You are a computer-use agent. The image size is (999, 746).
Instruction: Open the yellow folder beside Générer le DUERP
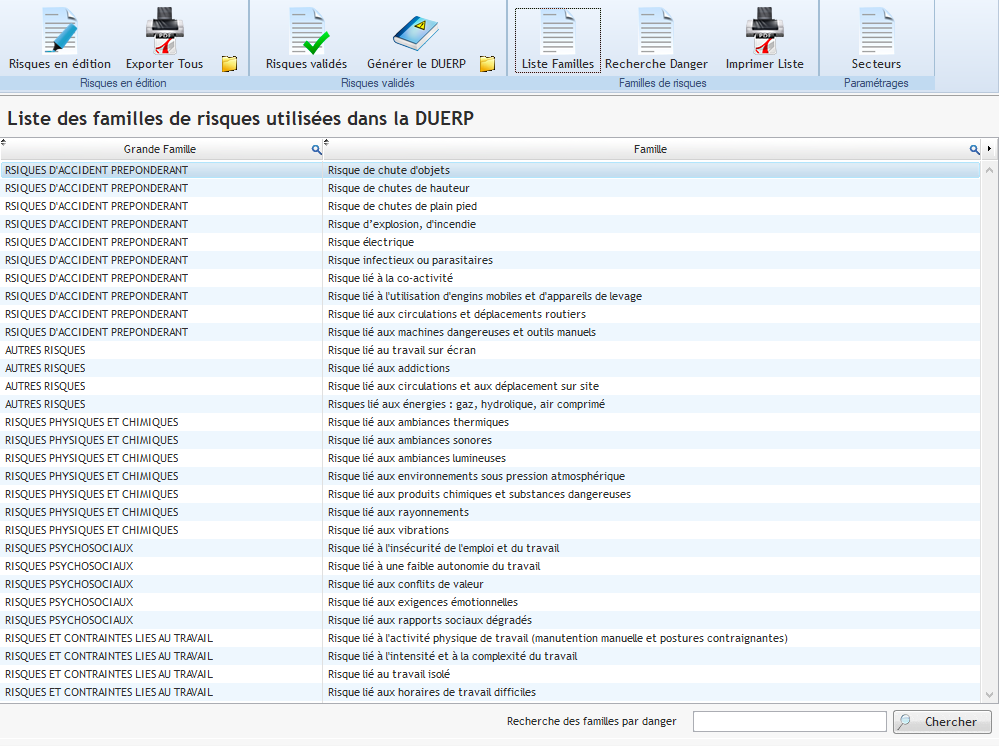[x=487, y=64]
